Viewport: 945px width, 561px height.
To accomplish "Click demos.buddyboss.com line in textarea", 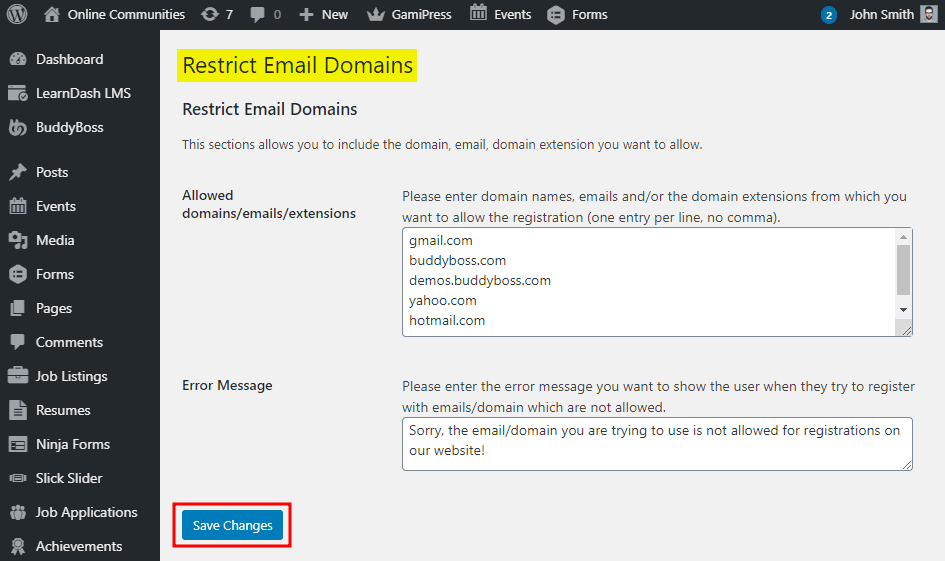I will click(x=480, y=280).
